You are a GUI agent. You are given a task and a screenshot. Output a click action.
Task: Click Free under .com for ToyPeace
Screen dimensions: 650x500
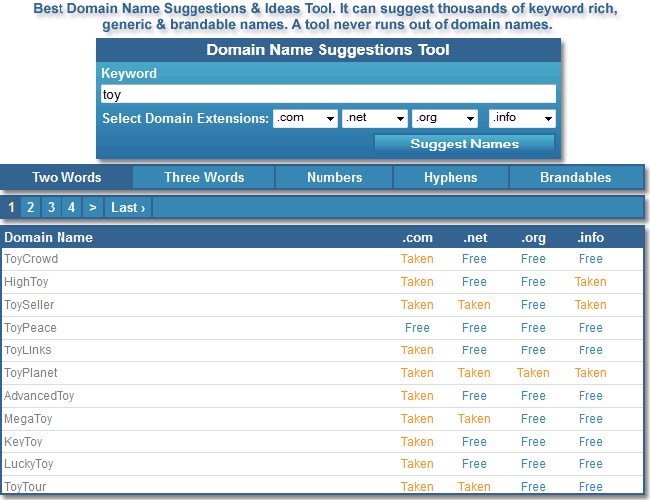click(417, 328)
